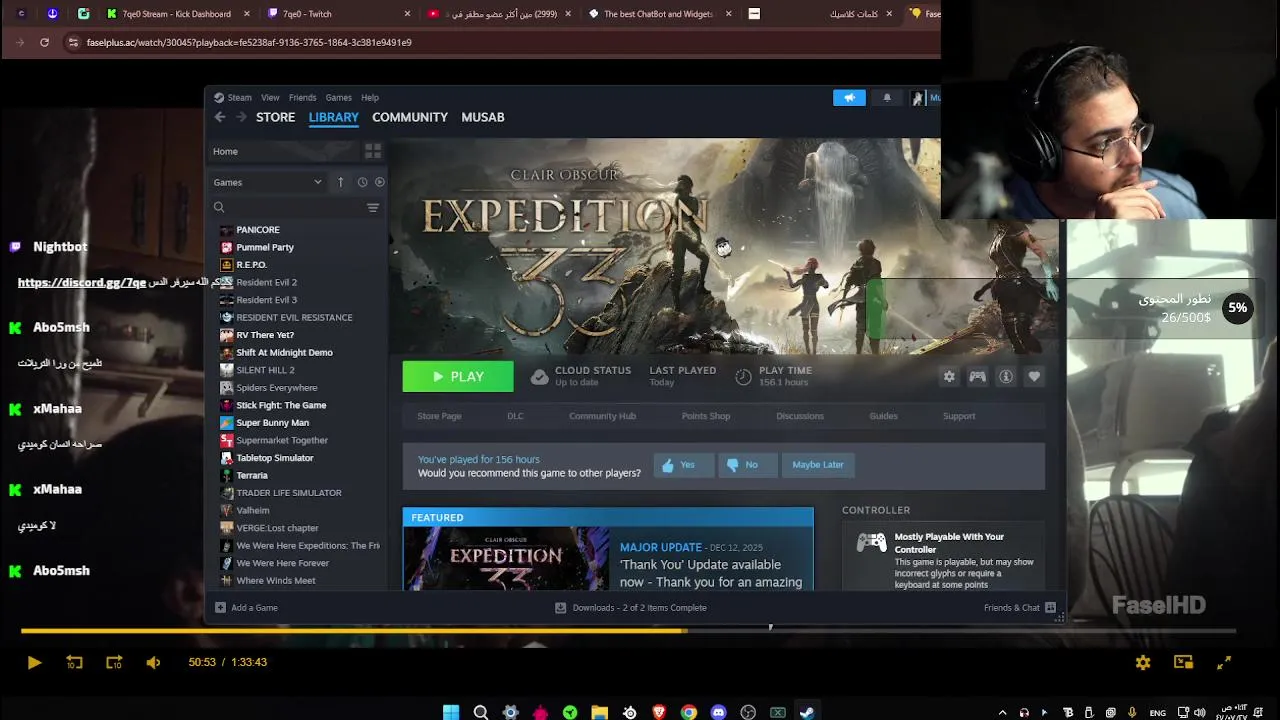Open game info icon
The width and height of the screenshot is (1280, 720).
point(1006,377)
